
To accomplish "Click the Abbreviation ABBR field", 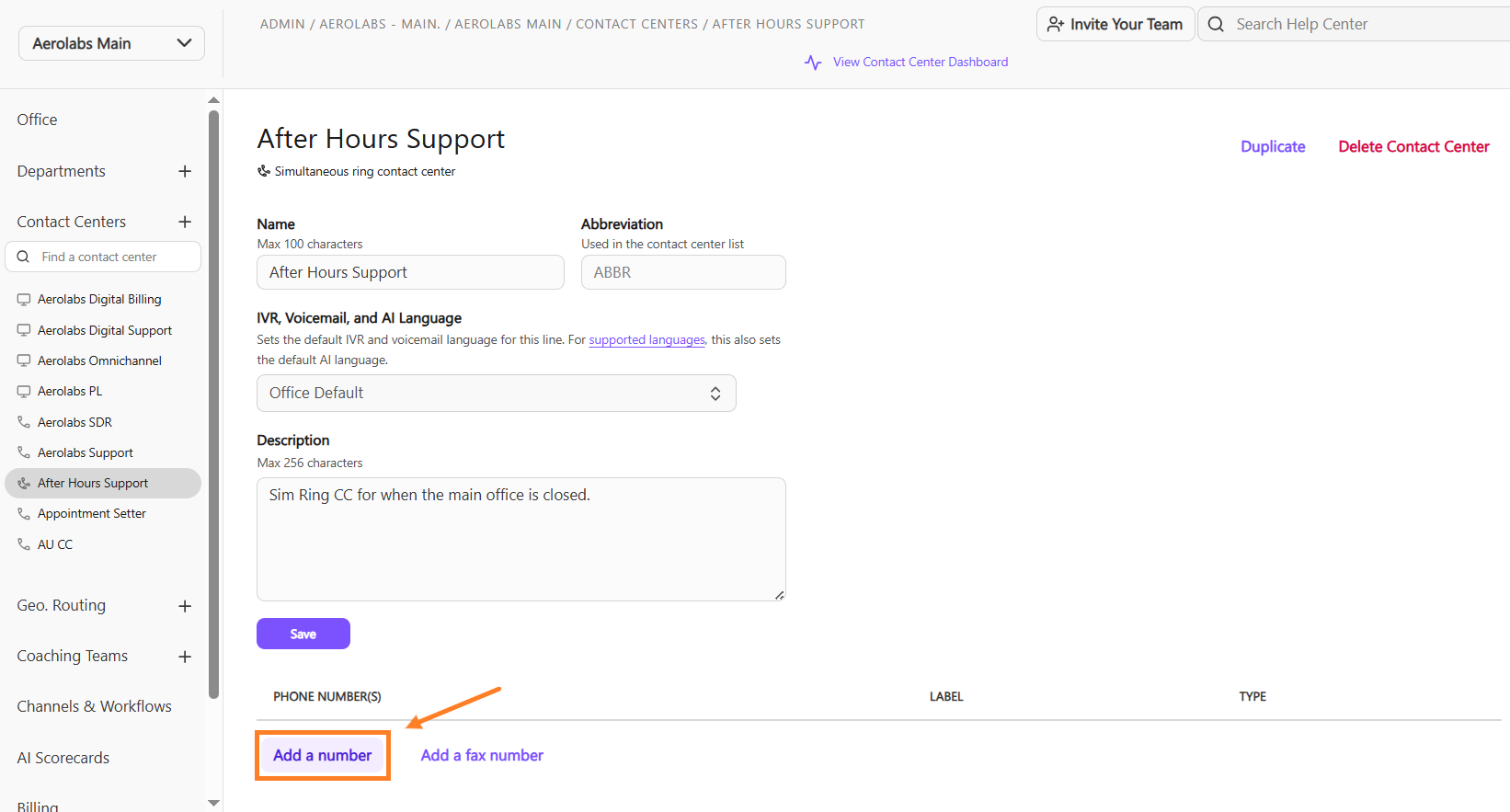I will pos(683,272).
